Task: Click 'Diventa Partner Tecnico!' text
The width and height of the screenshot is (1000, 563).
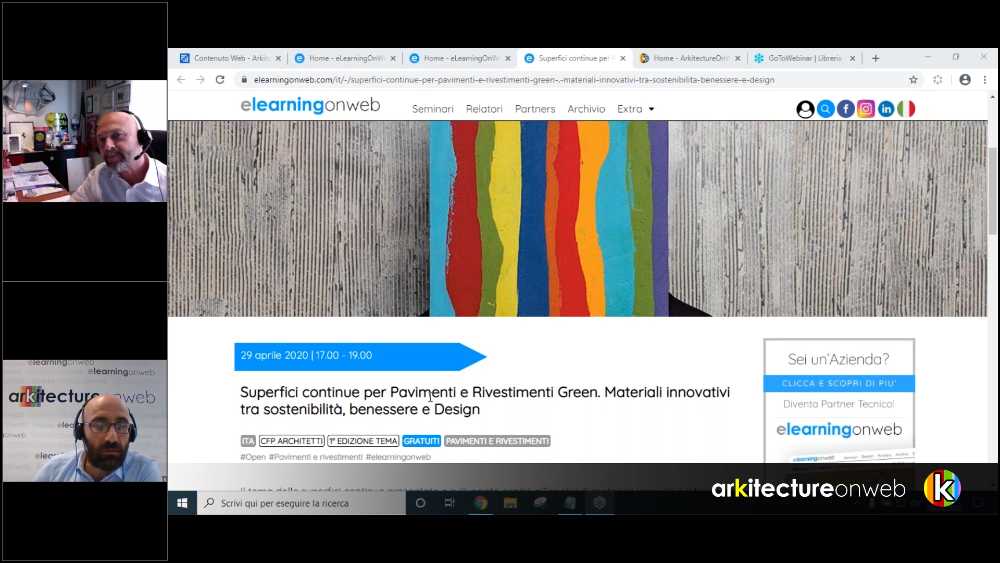Action: tap(839, 404)
